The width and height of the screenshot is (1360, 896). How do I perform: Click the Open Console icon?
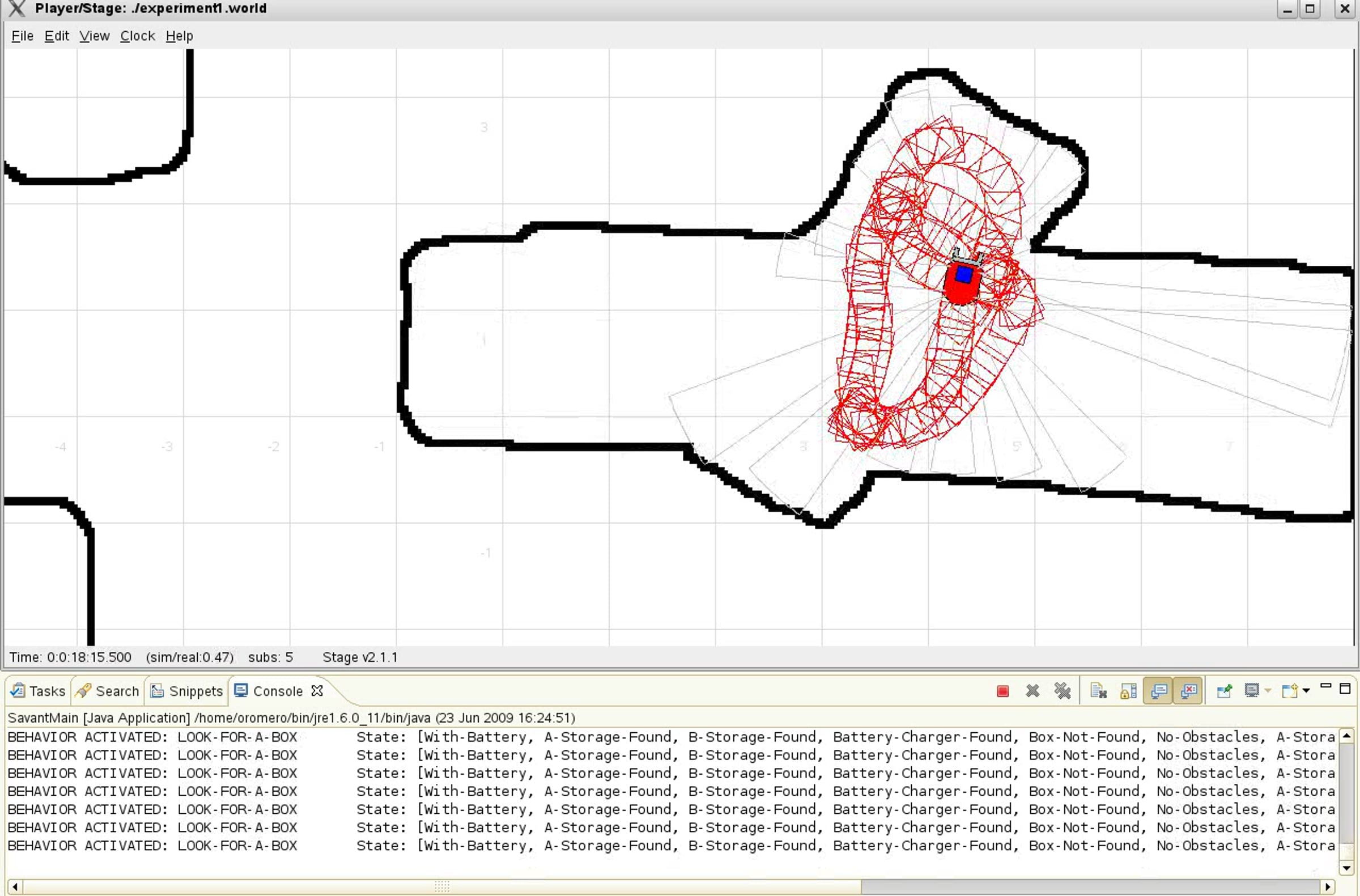1289,691
